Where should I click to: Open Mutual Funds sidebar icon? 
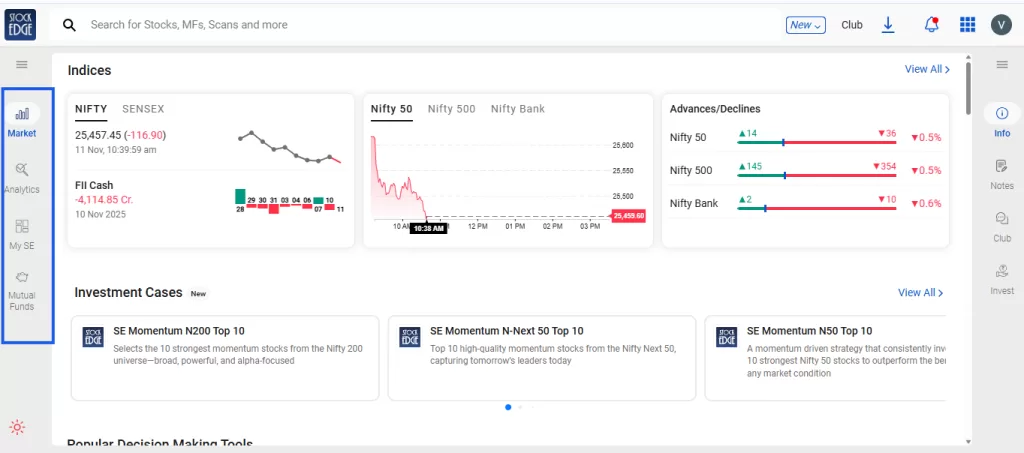coord(22,277)
